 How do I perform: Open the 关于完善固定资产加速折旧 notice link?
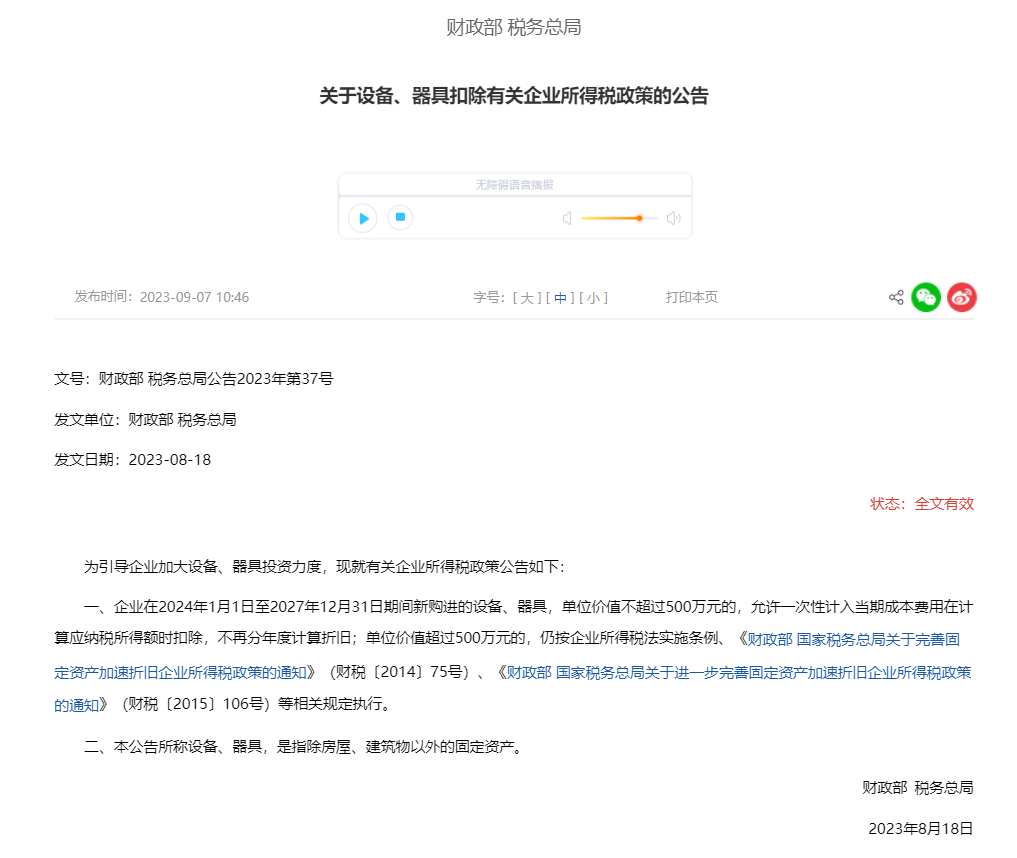853,638
